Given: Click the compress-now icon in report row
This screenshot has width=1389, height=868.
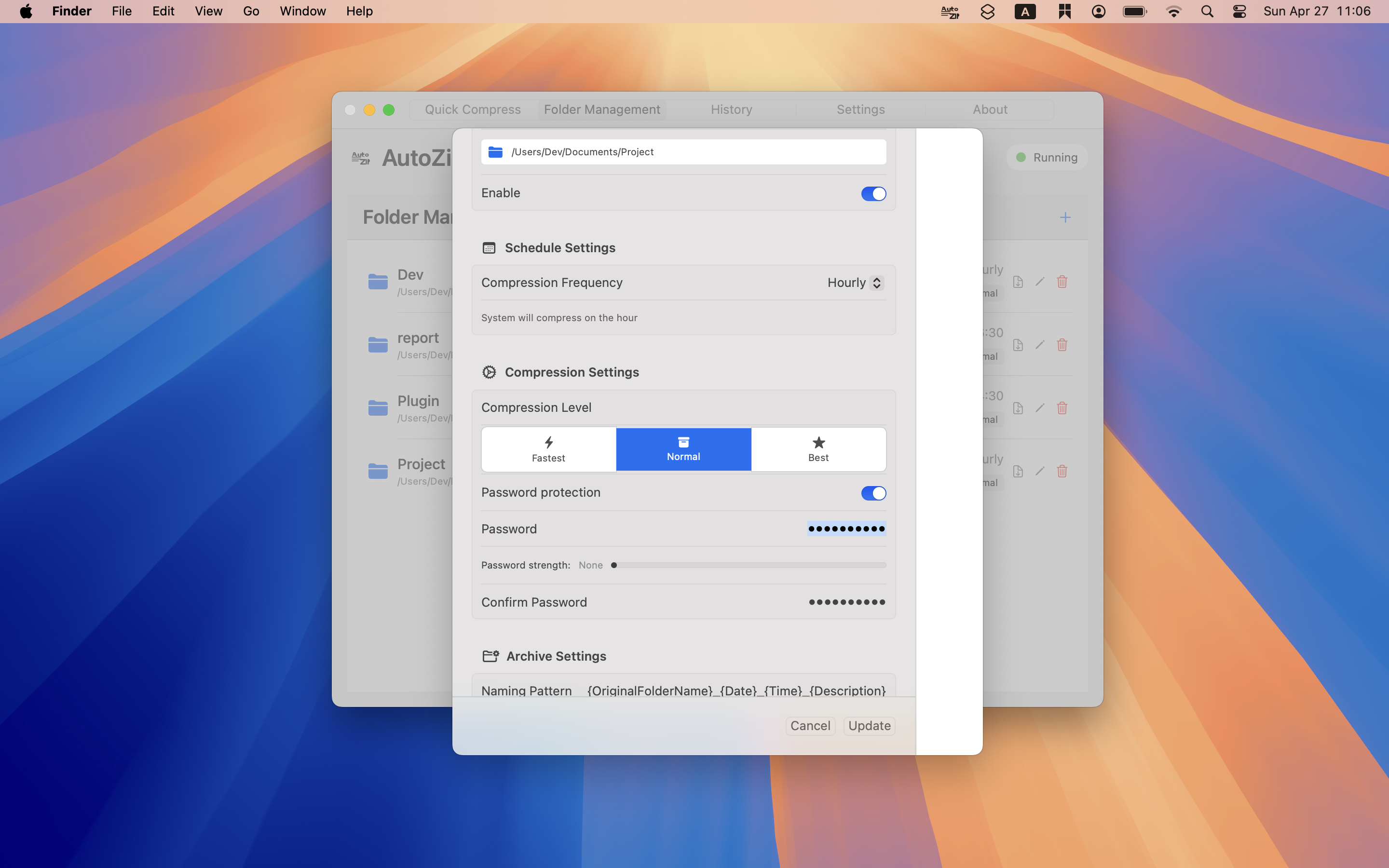Looking at the screenshot, I should (x=1018, y=345).
